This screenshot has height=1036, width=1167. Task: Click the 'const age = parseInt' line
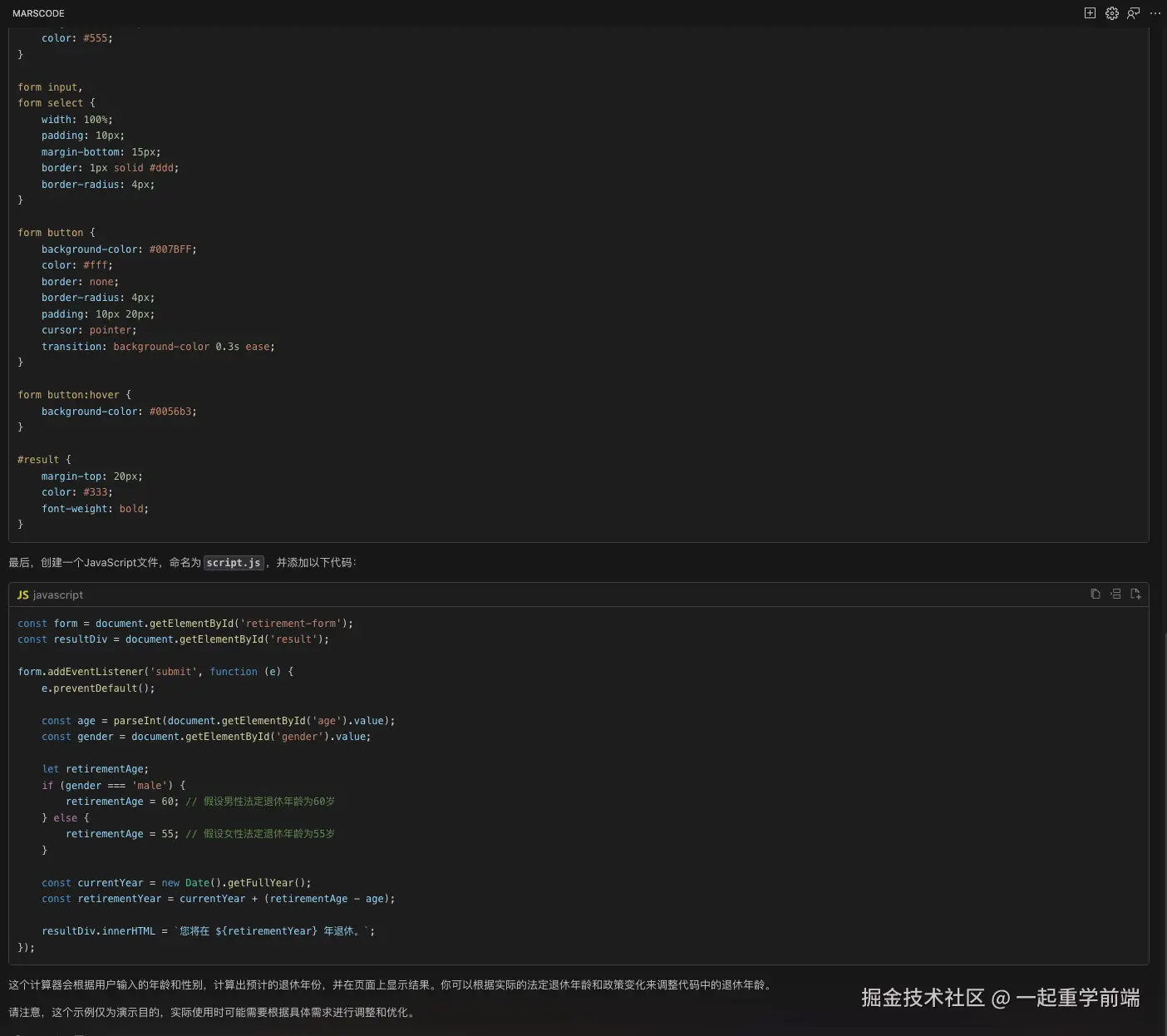coord(219,721)
